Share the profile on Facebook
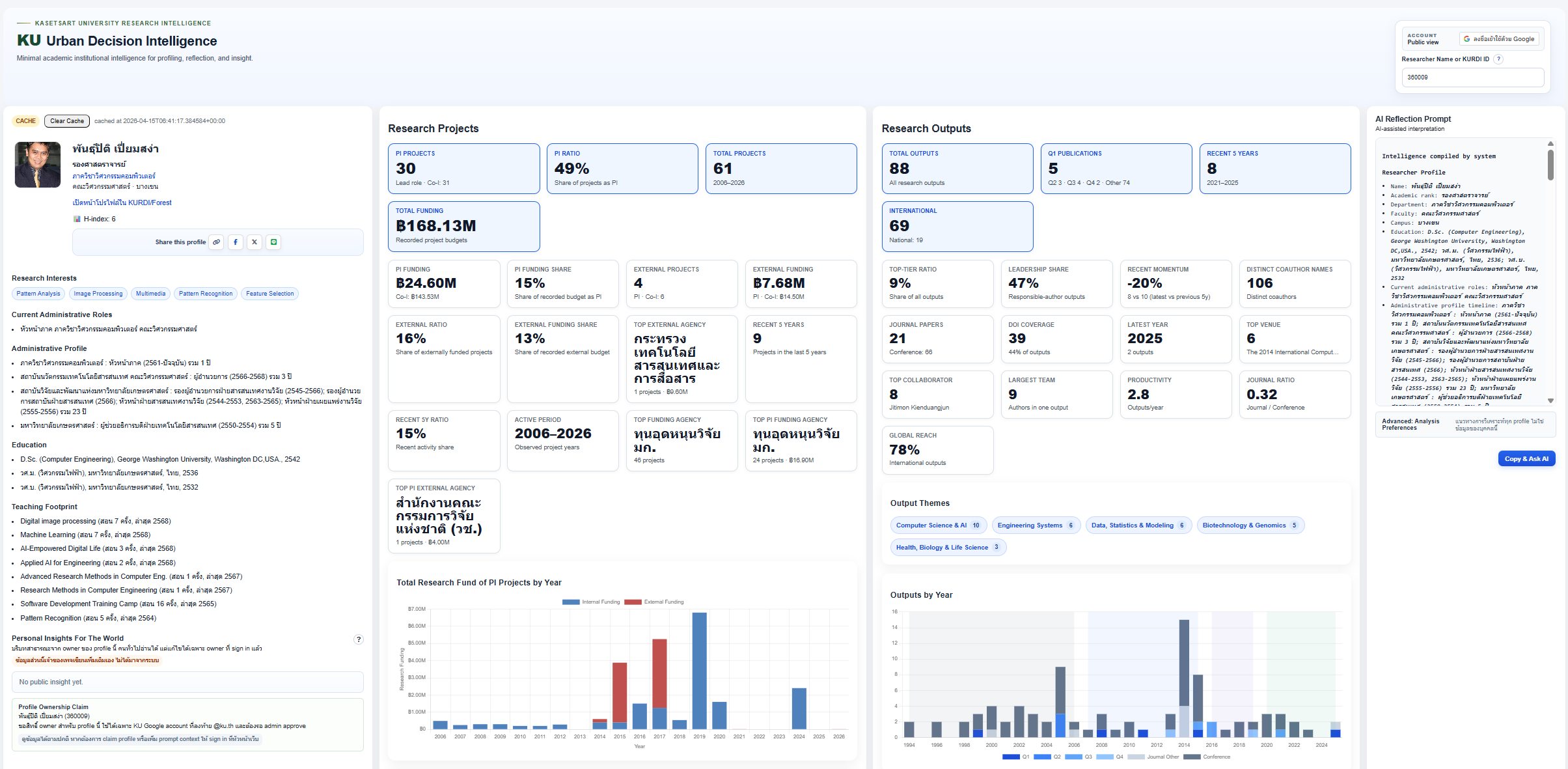 pyautogui.click(x=236, y=242)
